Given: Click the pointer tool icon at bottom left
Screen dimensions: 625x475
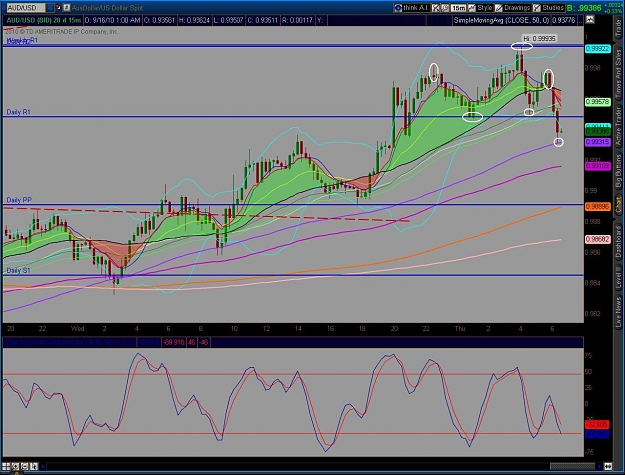Looking at the screenshot, I should [34, 466].
